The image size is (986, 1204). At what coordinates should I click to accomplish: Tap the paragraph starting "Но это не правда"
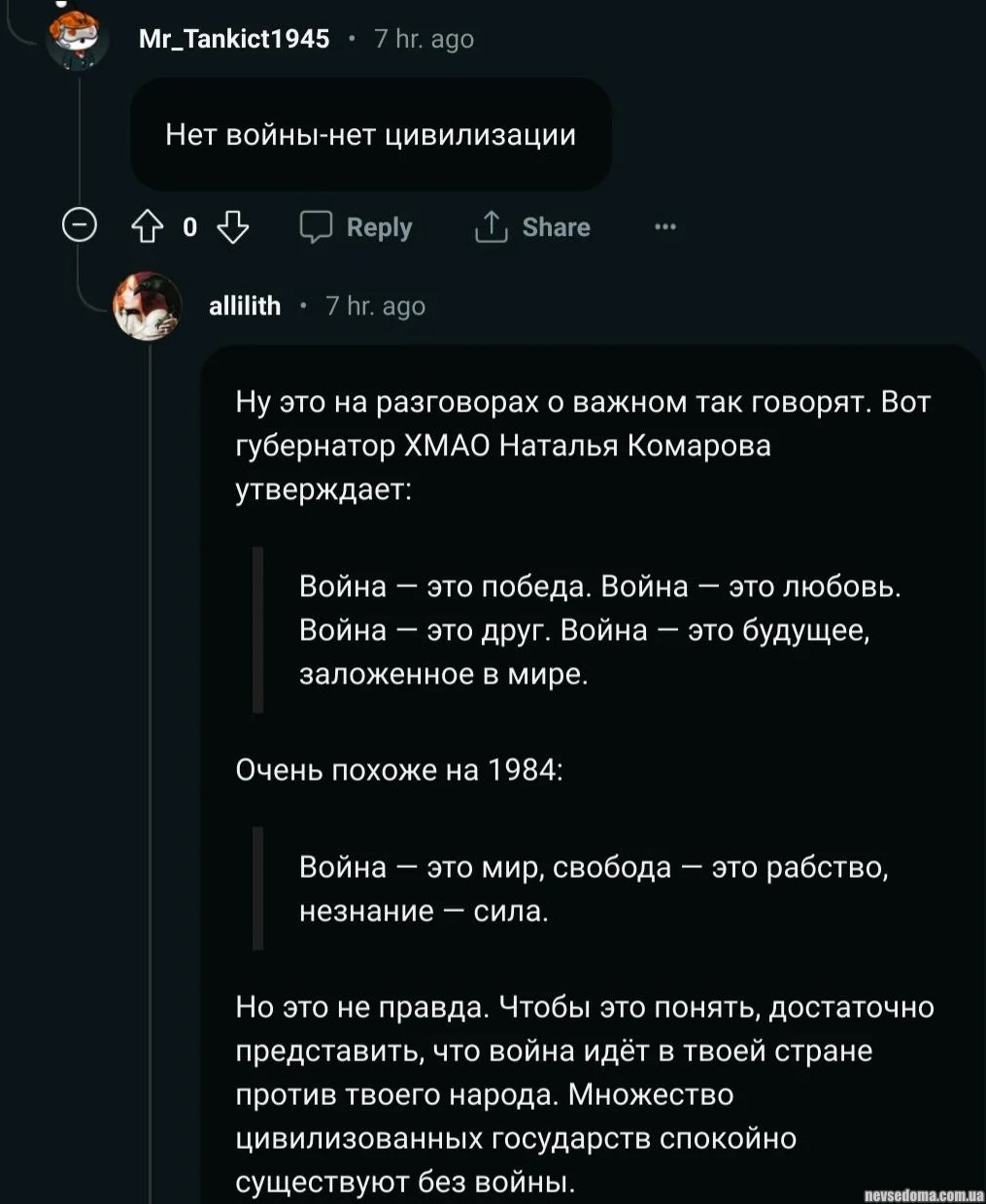584,1094
